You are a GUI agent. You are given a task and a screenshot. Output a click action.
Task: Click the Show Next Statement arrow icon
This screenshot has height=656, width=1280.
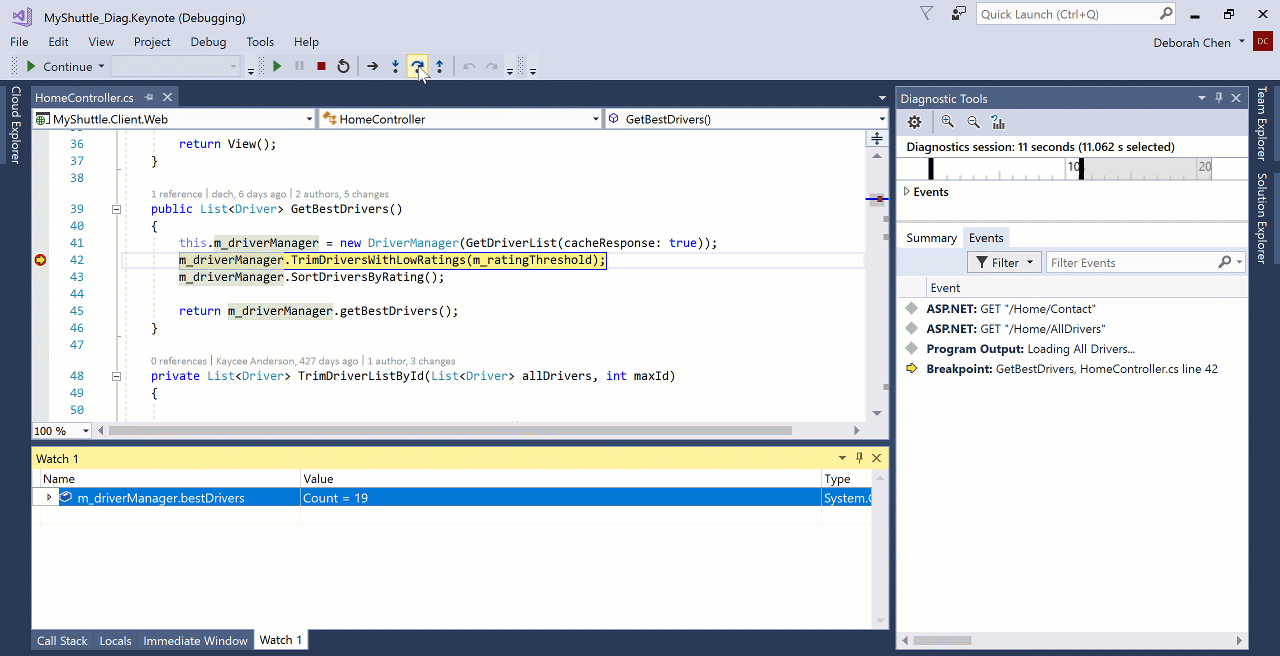tap(372, 66)
